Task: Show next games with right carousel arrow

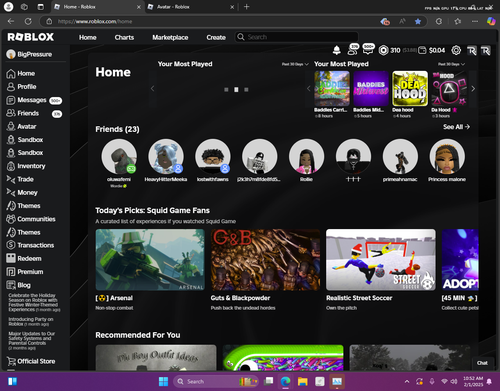Action: click(473, 89)
